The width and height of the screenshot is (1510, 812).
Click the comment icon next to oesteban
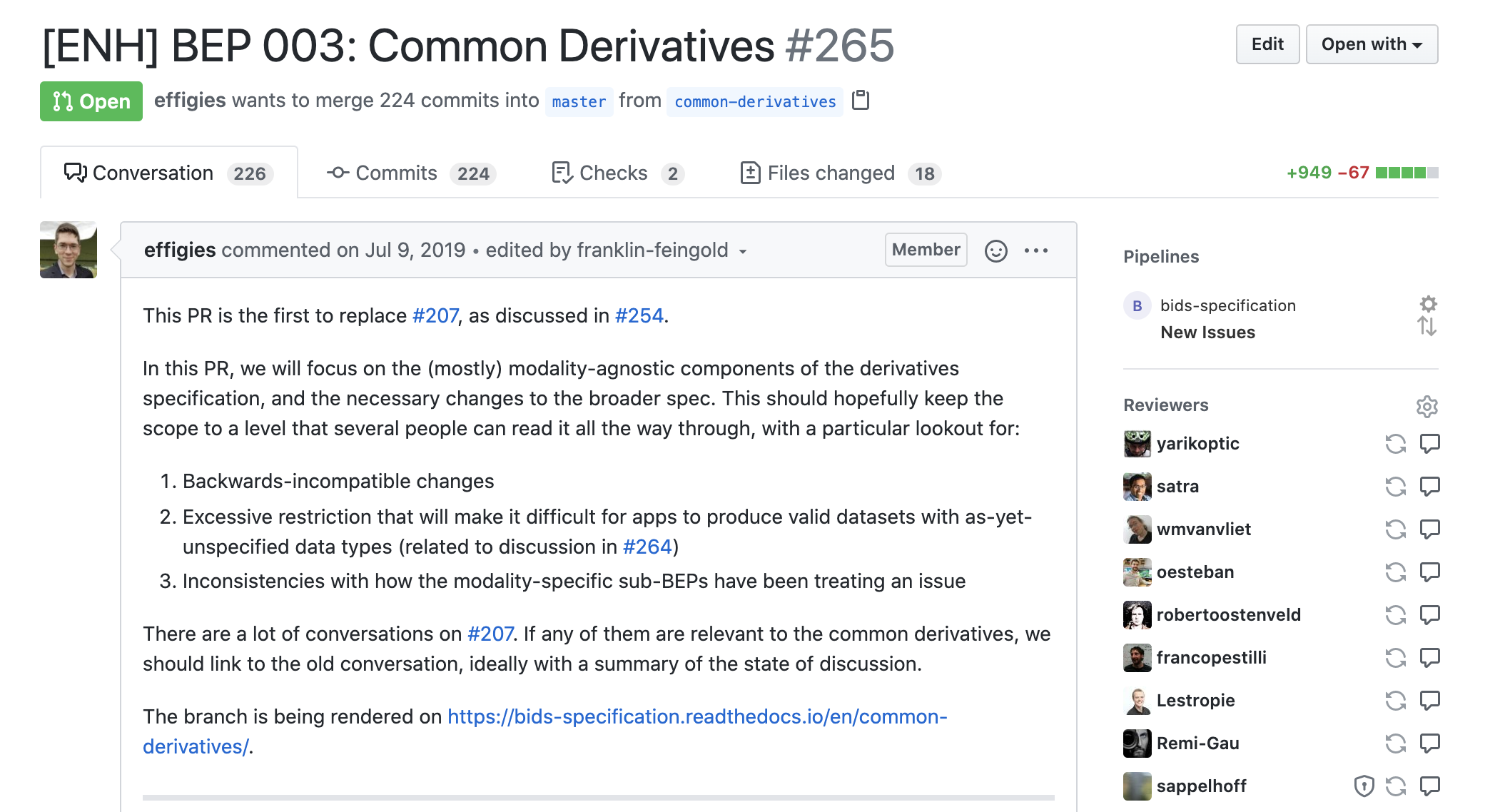tap(1429, 572)
